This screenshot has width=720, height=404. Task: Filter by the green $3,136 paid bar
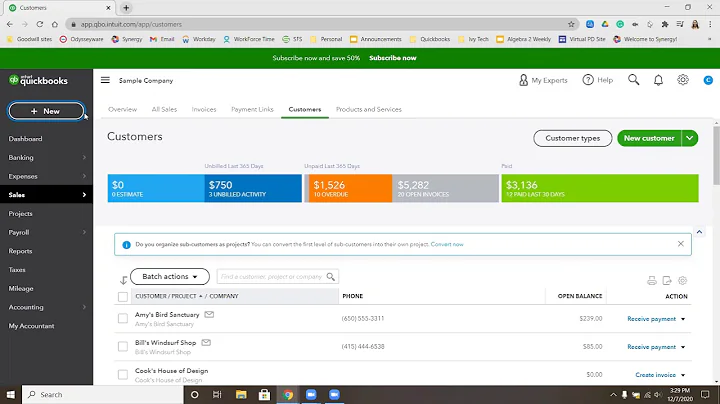[600, 188]
